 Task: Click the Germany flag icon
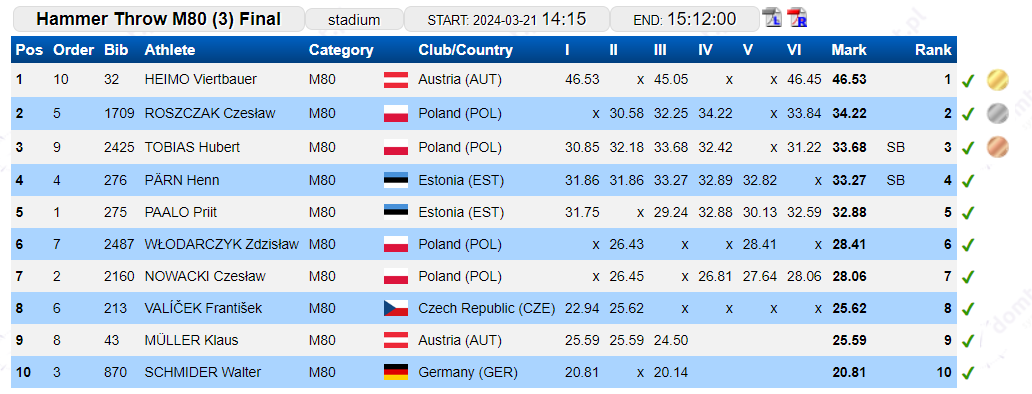[x=396, y=372]
